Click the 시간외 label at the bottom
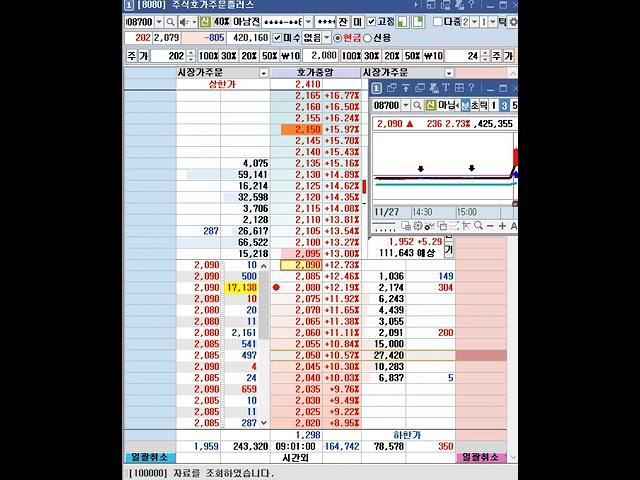640x480 pixels. [x=296, y=458]
